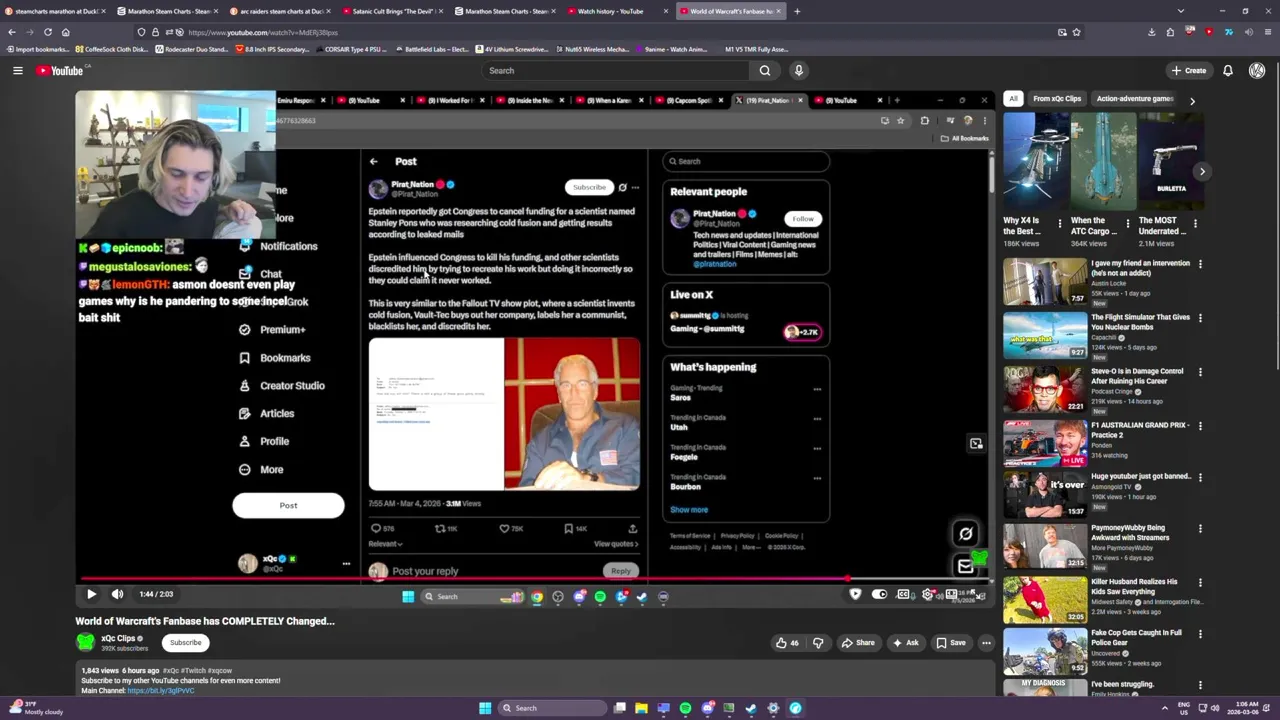The width and height of the screenshot is (1280, 720).
Task: Play the paused YouTube video
Action: tap(91, 594)
